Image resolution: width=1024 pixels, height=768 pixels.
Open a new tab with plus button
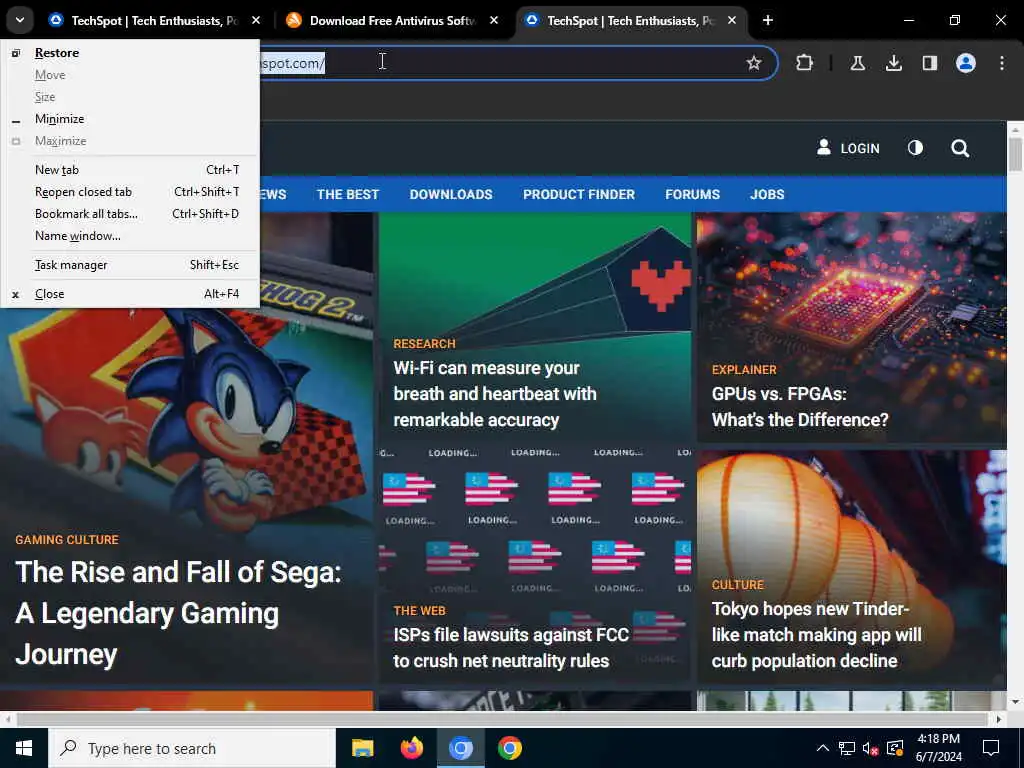pos(768,20)
